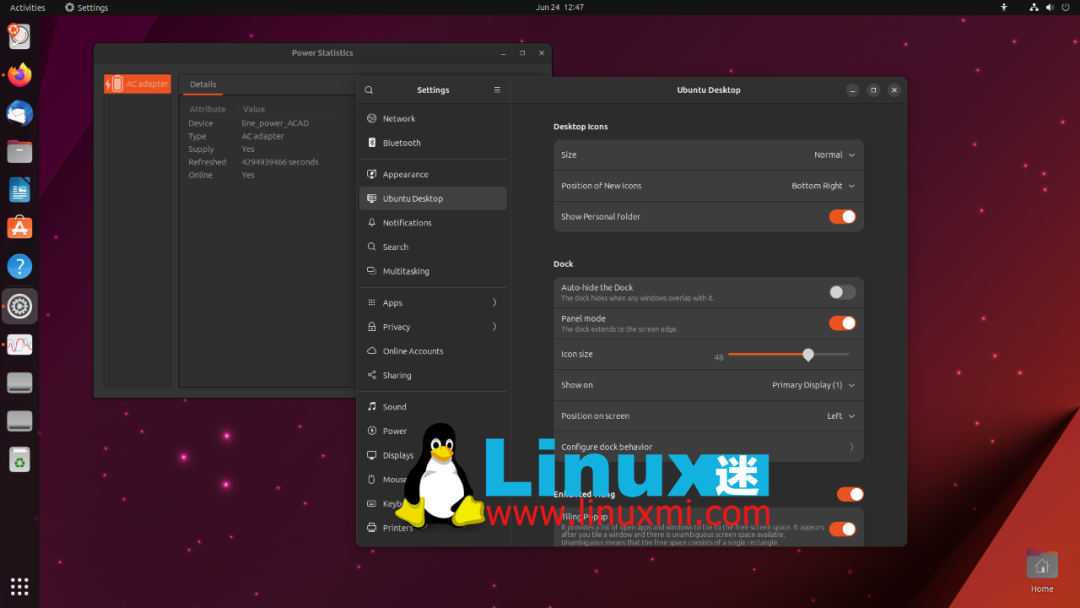
Task: Open the clock calendar in top bar
Action: point(559,7)
